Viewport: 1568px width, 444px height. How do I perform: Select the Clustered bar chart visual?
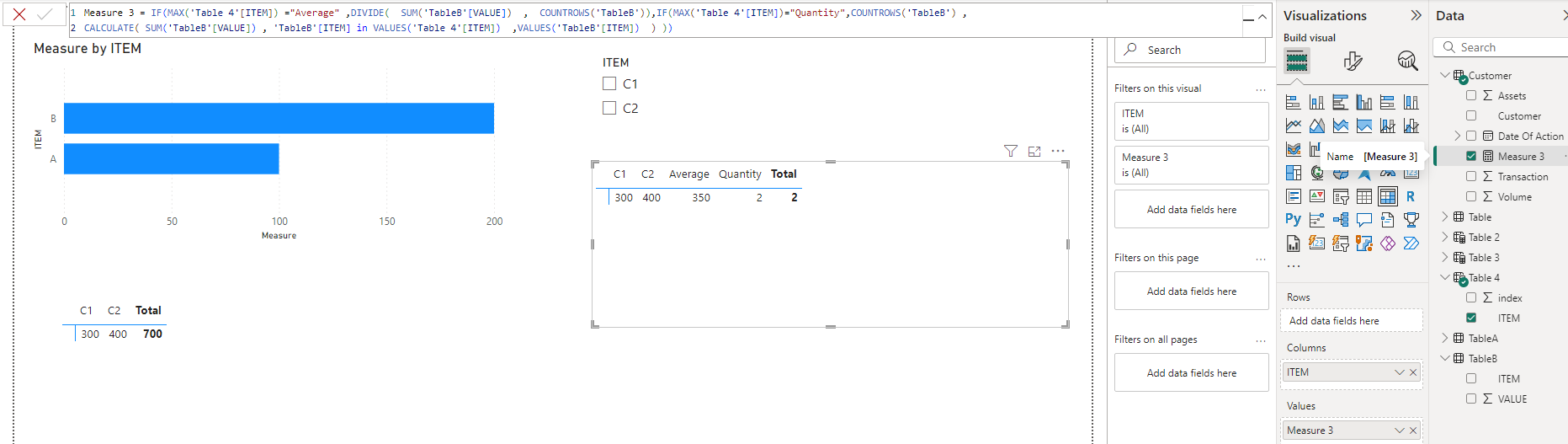point(1341,102)
